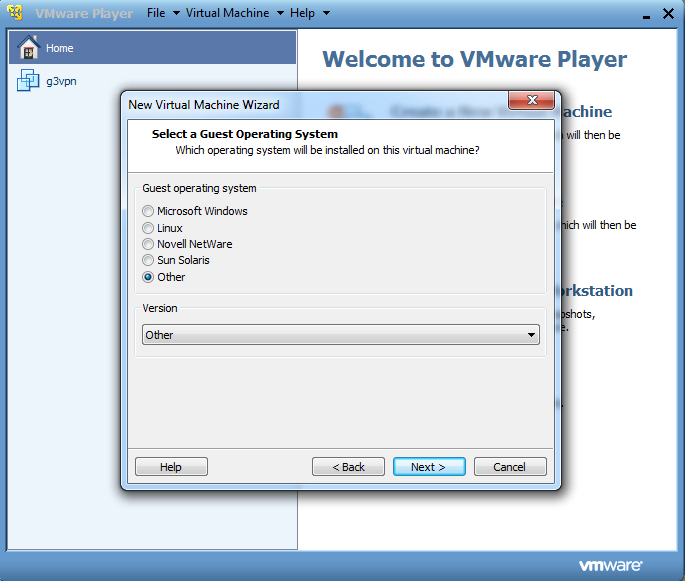This screenshot has height=581, width=685.
Task: Expand the Version dropdown list
Action: 532,335
